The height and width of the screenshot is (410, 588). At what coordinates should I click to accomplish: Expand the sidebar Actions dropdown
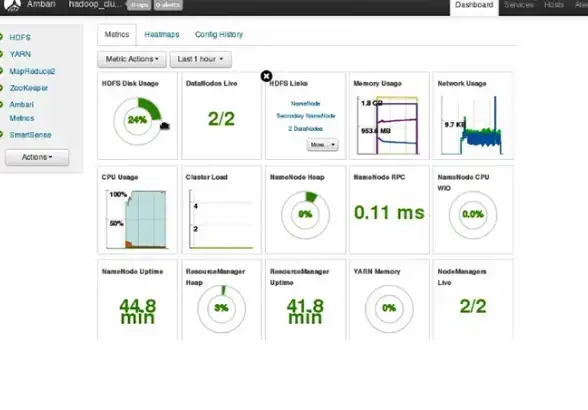coord(37,157)
